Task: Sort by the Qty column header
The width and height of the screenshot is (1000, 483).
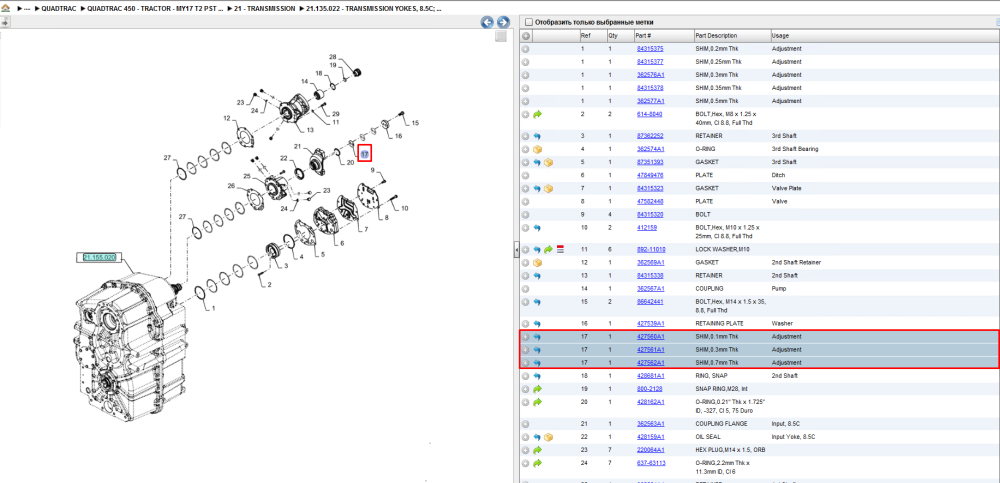Action: (x=620, y=36)
